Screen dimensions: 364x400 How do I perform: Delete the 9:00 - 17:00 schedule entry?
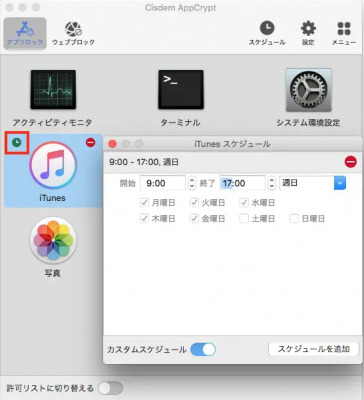[351, 162]
